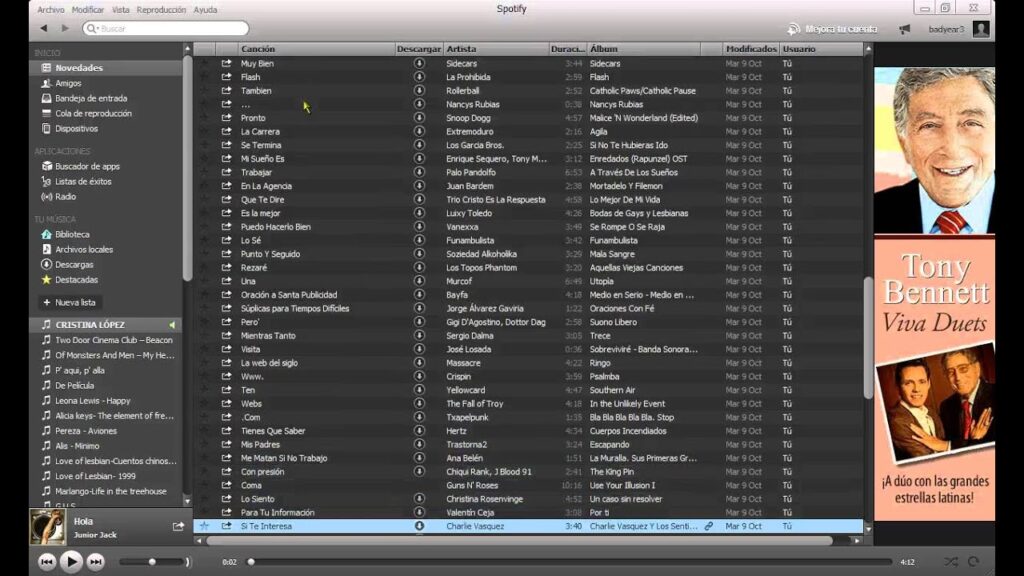Image resolution: width=1024 pixels, height=576 pixels.
Task: Share the Trabajar track
Action: pos(226,172)
